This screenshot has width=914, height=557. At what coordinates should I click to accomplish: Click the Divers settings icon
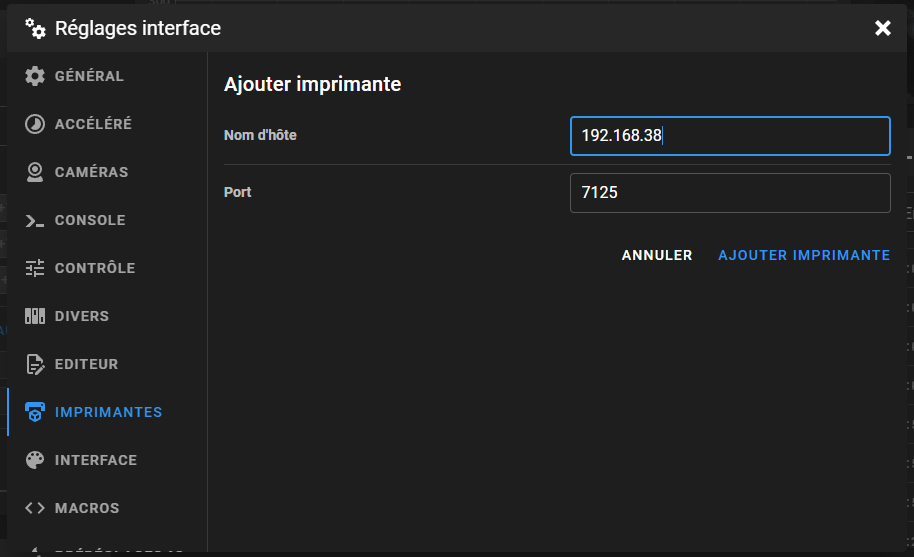coord(35,316)
